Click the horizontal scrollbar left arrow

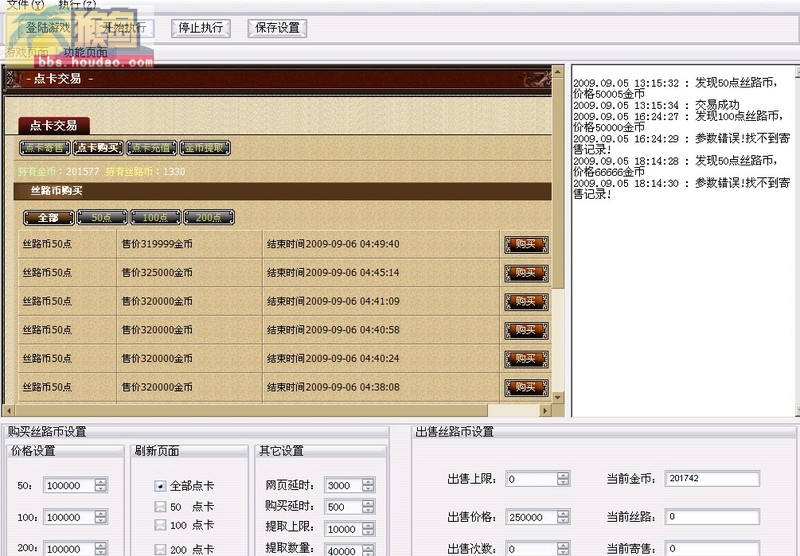click(x=8, y=410)
